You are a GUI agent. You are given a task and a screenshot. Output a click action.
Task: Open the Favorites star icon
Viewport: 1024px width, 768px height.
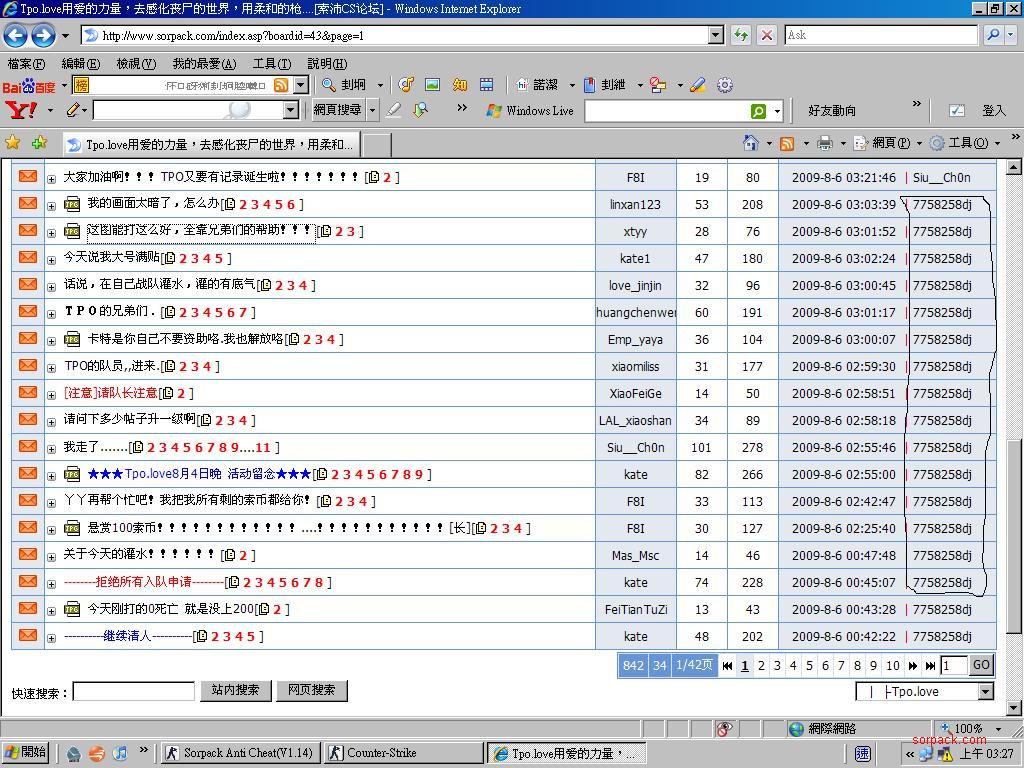tap(13, 143)
